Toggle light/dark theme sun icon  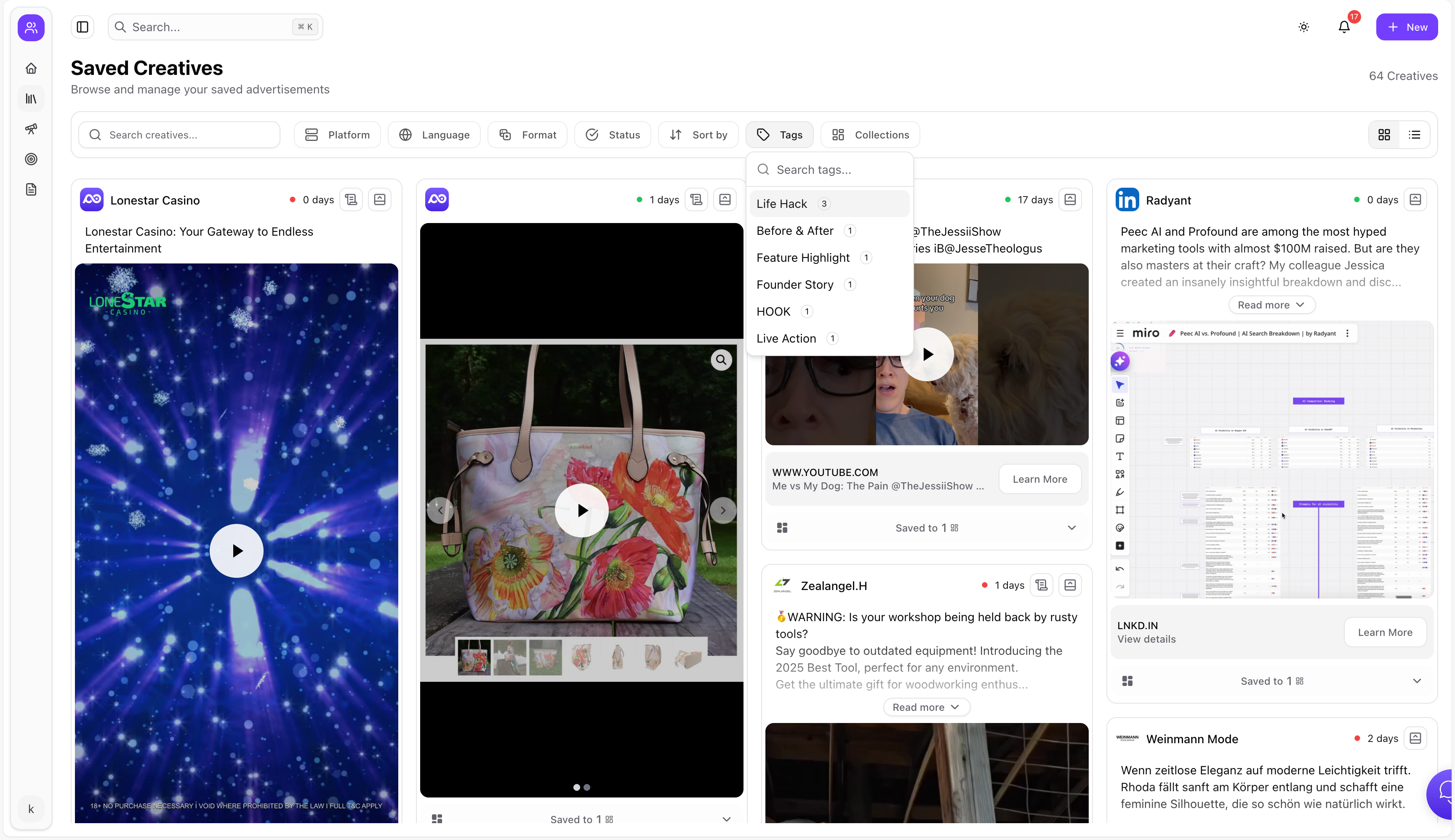tap(1304, 27)
